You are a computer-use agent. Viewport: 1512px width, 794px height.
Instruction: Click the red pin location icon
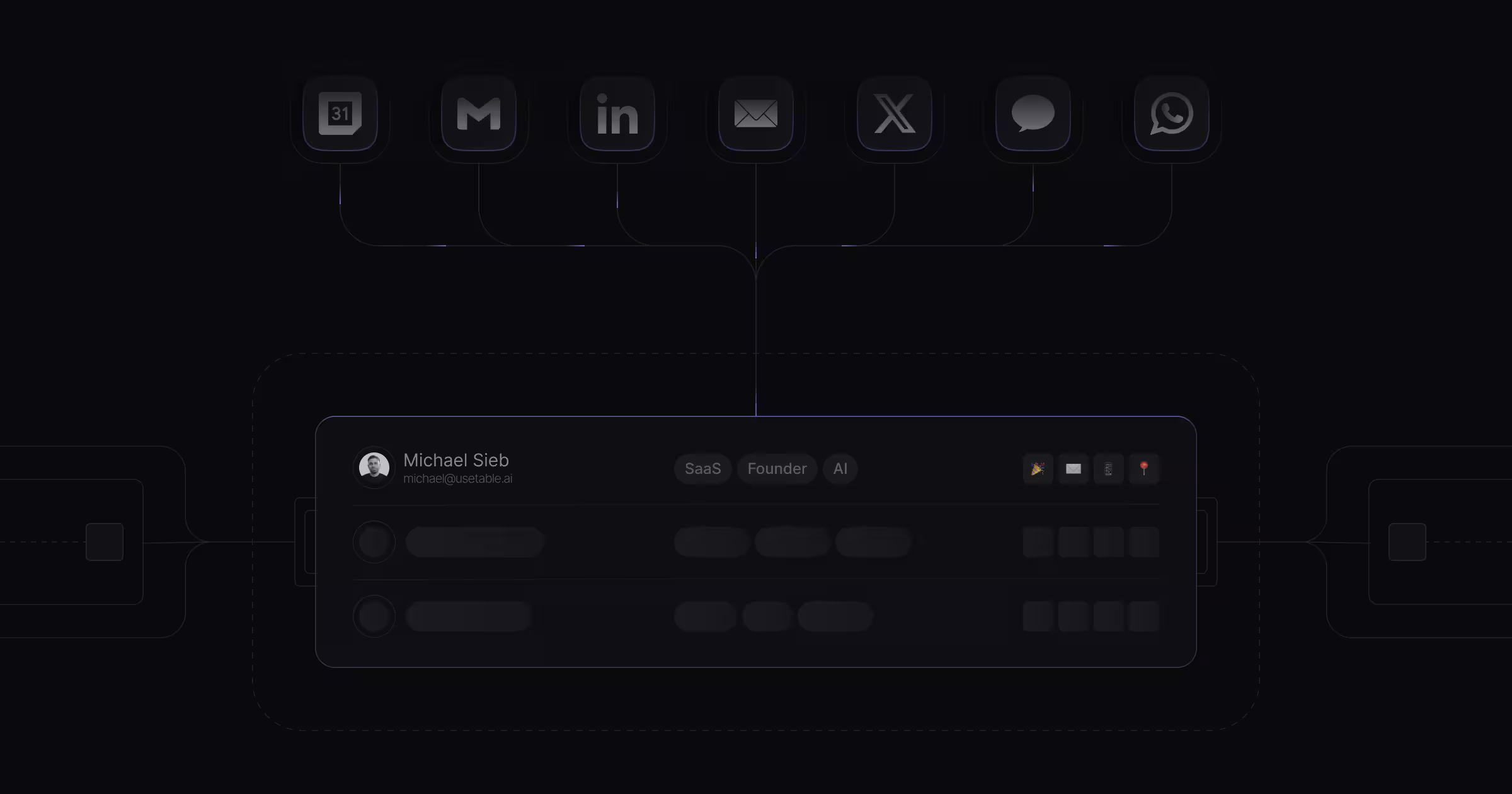click(x=1143, y=469)
